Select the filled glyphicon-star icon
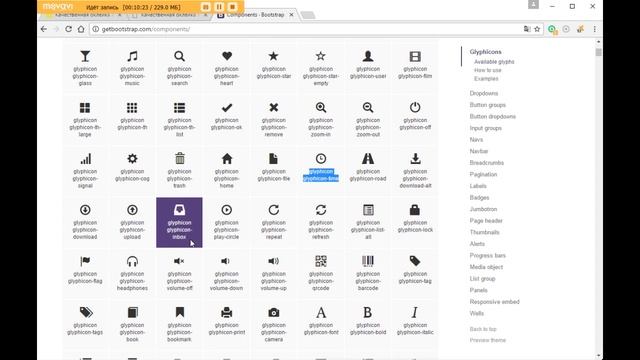This screenshot has width=640, height=360. tap(273, 56)
